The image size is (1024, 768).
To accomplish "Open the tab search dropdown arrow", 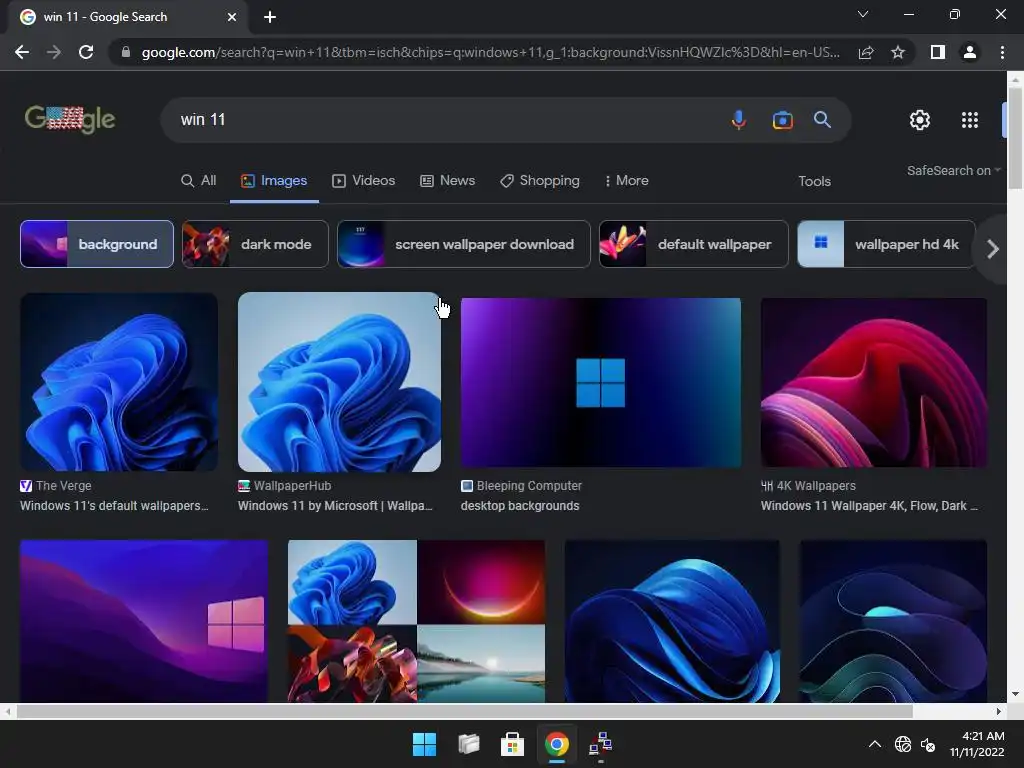I will coord(863,14).
